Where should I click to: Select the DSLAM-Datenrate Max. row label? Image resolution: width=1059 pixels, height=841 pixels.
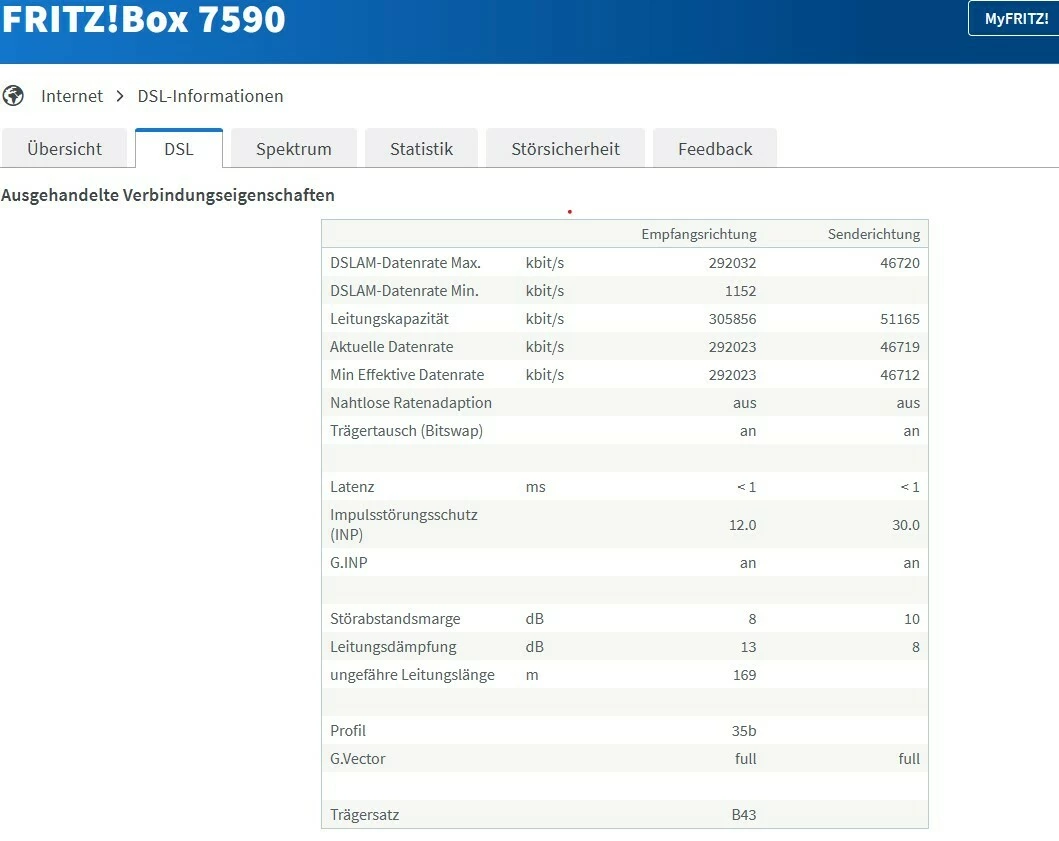coord(405,263)
